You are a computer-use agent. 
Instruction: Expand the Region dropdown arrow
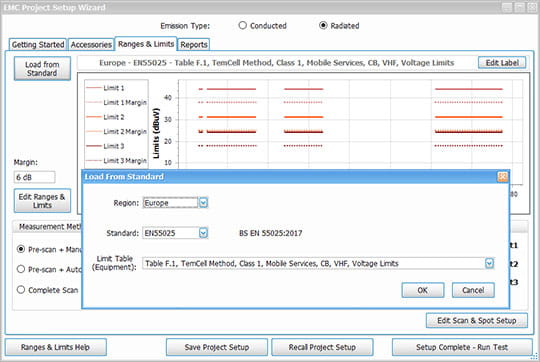(x=203, y=203)
